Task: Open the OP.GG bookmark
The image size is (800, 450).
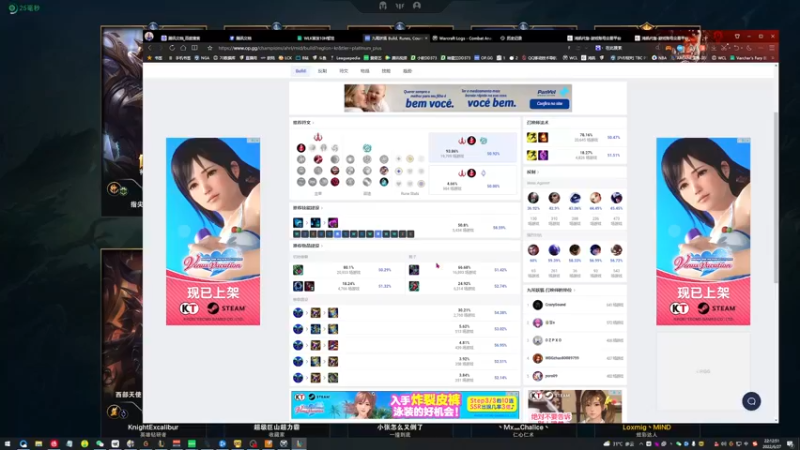Action: coord(484,58)
